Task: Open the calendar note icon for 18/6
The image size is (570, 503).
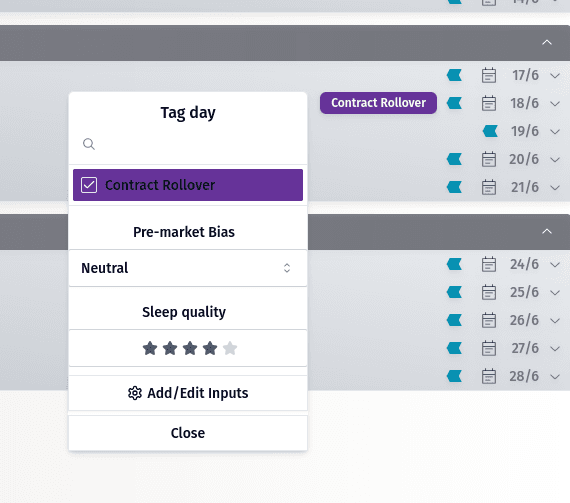Action: [x=489, y=103]
